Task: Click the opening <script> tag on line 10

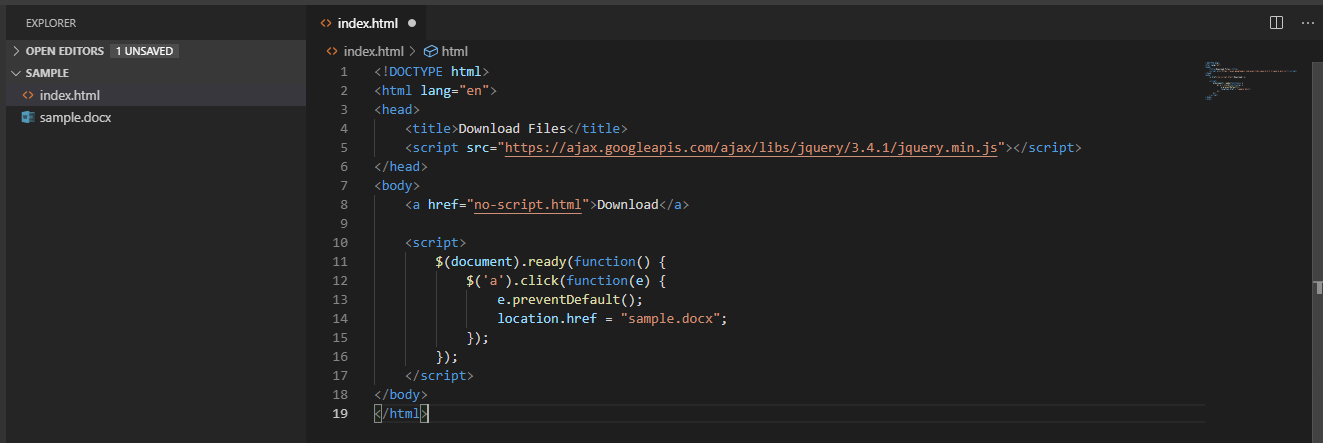Action: coord(435,242)
